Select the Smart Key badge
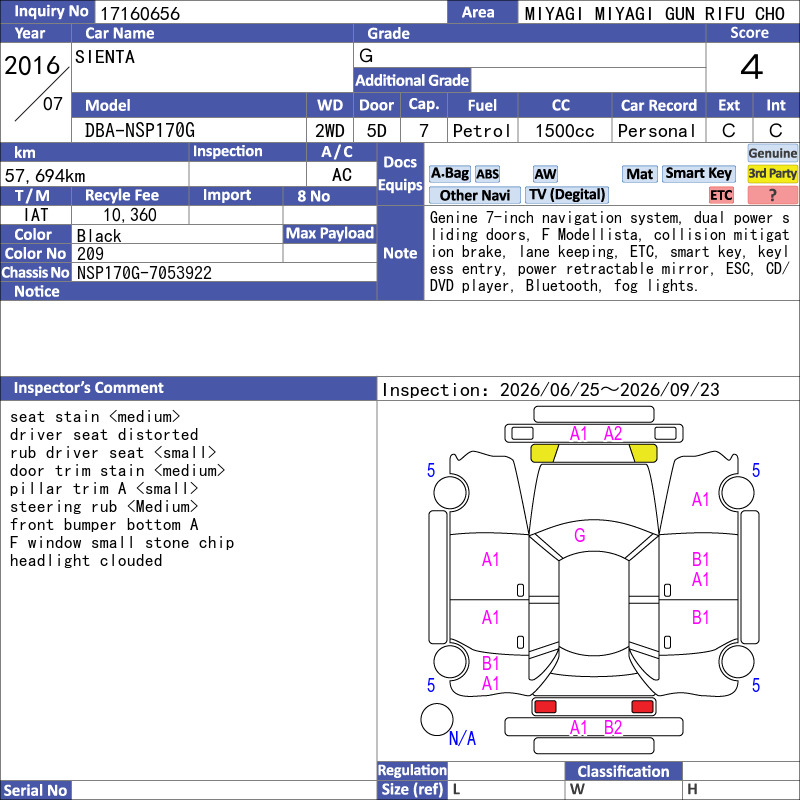 [698, 173]
